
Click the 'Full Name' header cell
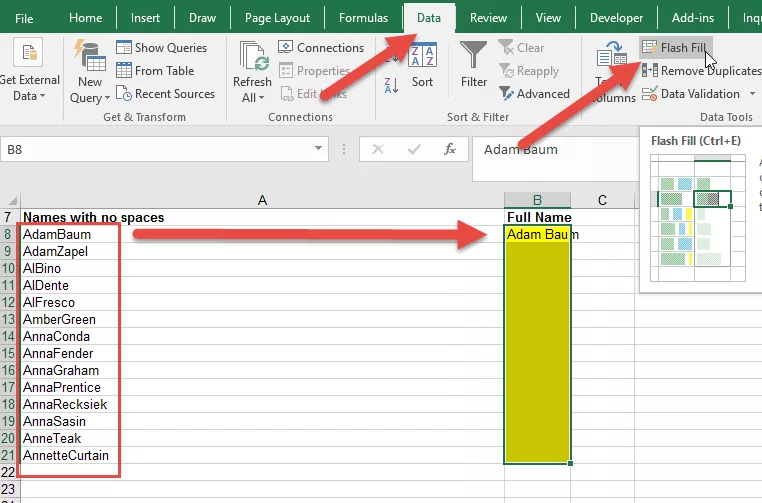(537, 217)
